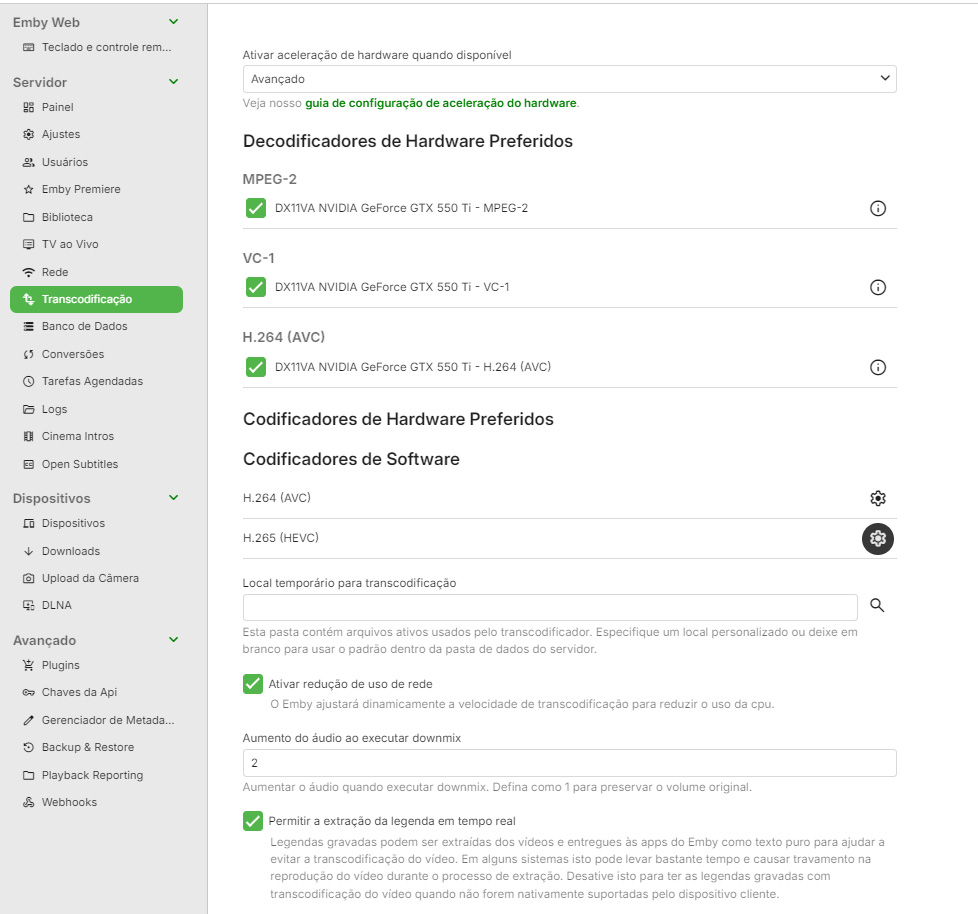
Task: Open settings gear for H.264 (AVC) encoder
Action: (x=878, y=498)
